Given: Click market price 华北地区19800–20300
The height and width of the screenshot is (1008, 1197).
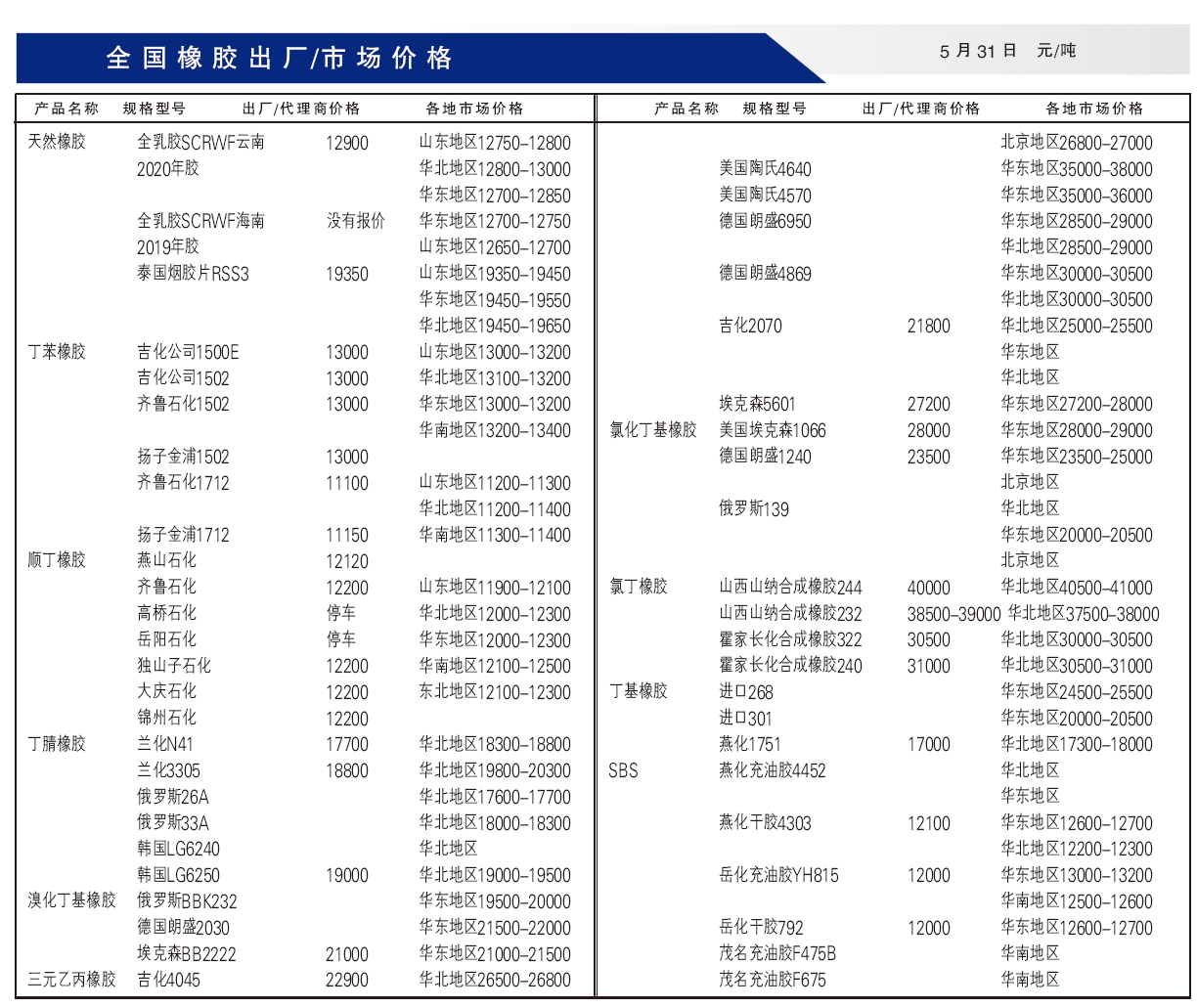Looking at the screenshot, I should click(x=495, y=770).
